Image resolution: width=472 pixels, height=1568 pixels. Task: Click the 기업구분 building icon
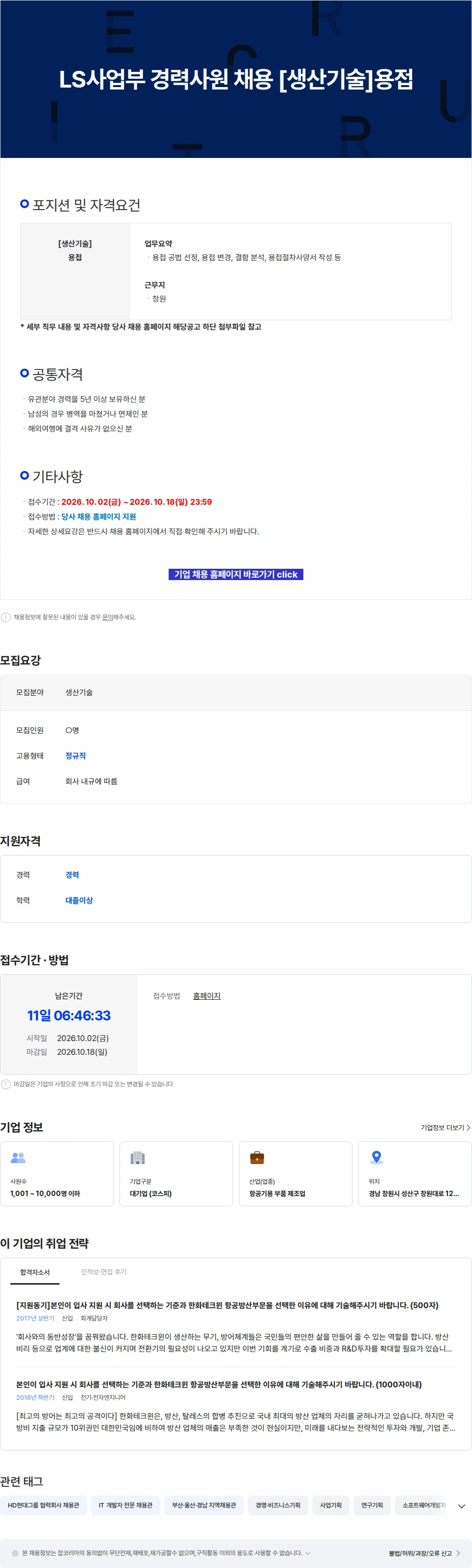(x=138, y=1158)
